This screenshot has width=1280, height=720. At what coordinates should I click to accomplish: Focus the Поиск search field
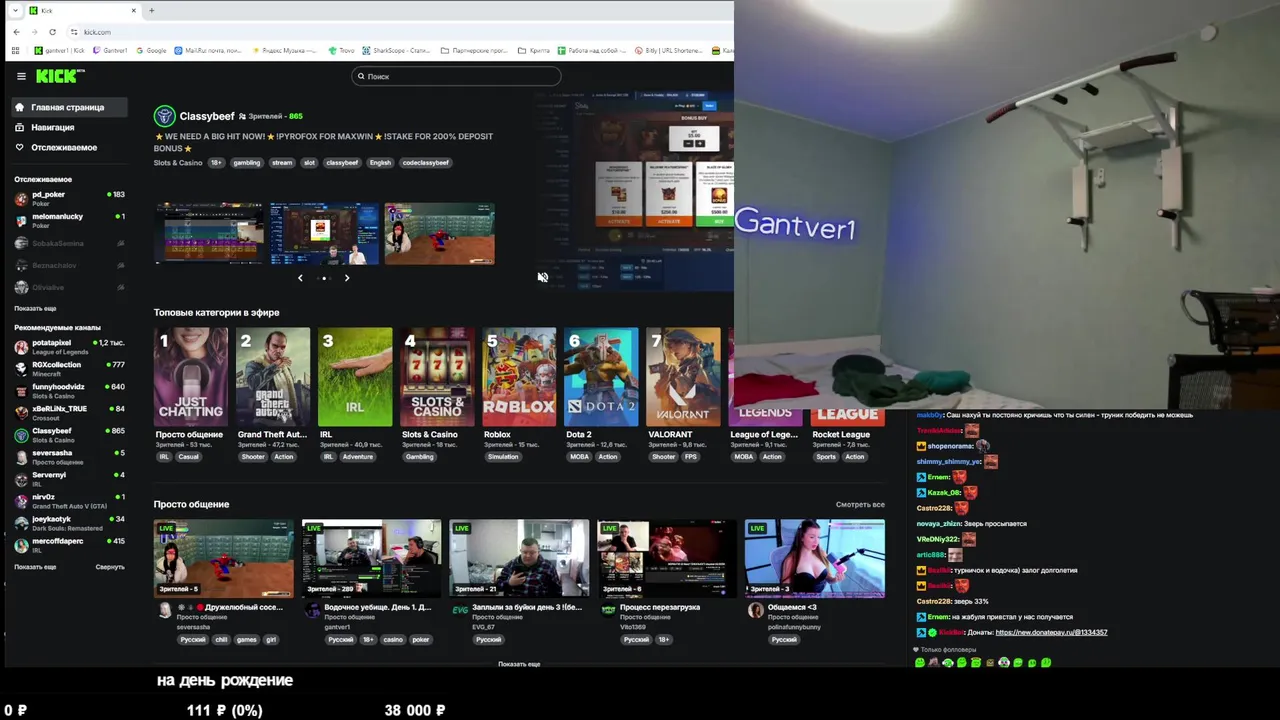click(456, 76)
